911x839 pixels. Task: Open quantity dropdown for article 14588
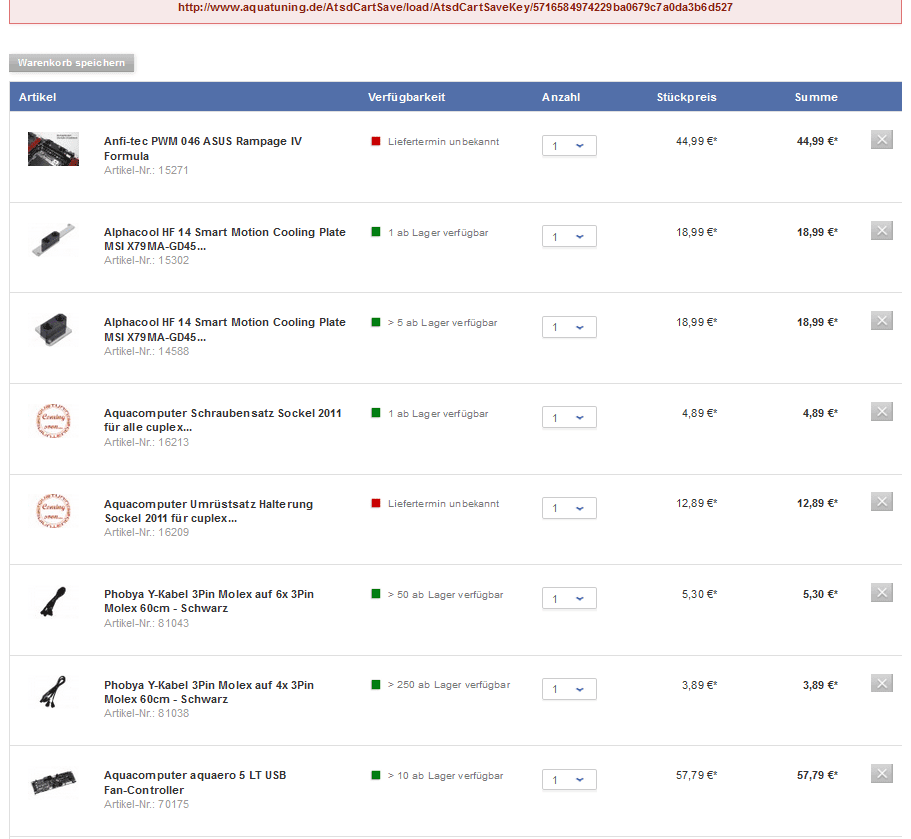pos(569,327)
